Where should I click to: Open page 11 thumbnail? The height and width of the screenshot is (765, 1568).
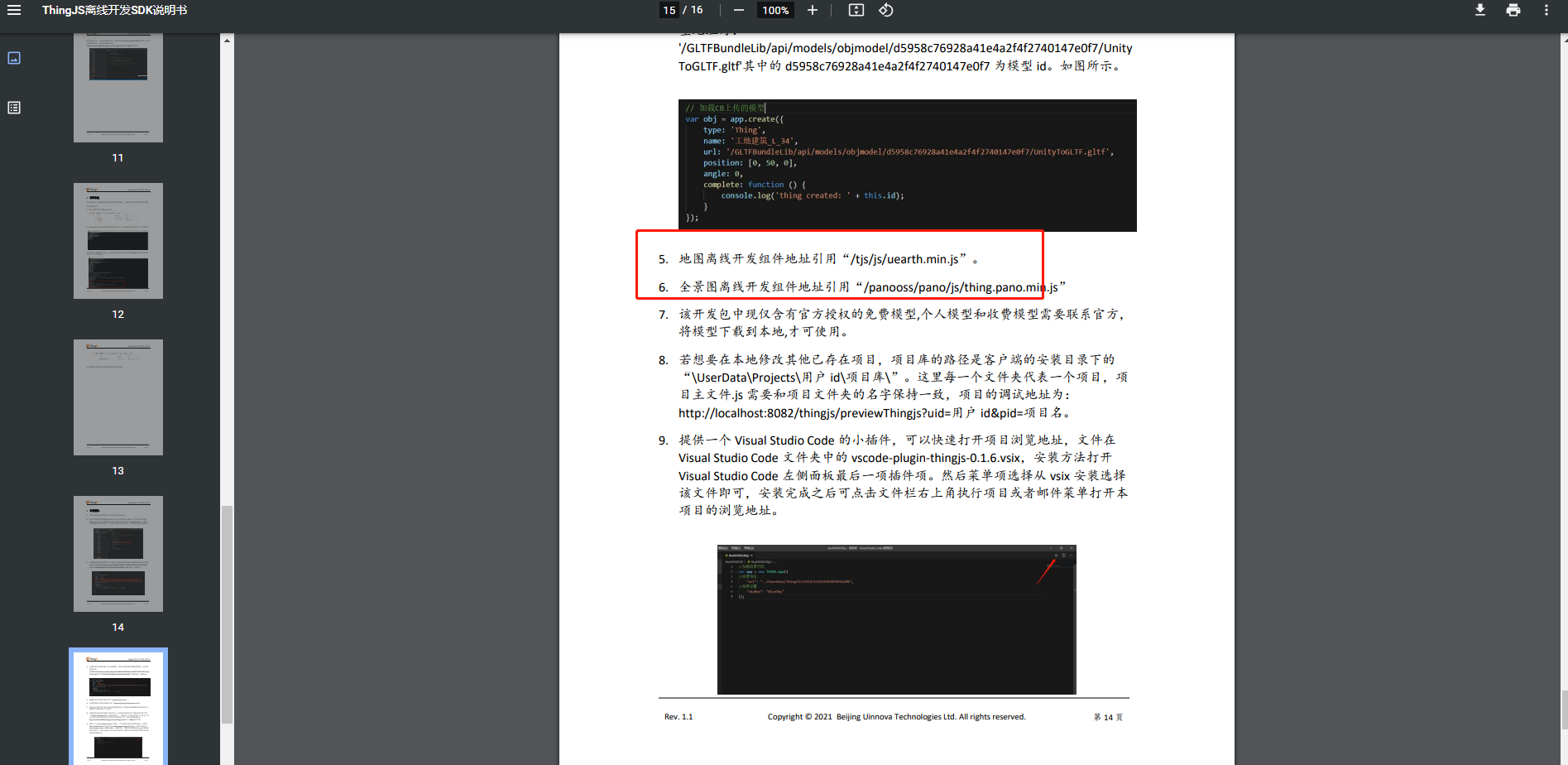118,88
